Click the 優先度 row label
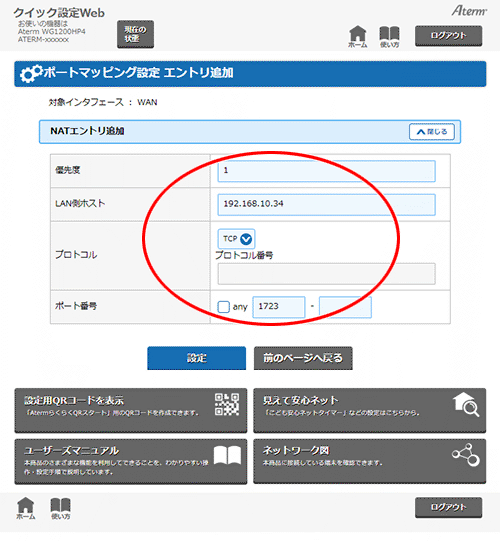The image size is (500, 541). 68,170
